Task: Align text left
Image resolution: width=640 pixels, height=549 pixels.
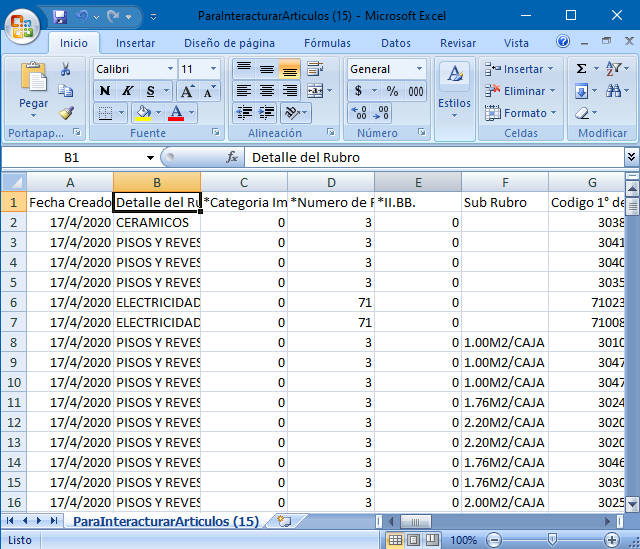Action: pyautogui.click(x=244, y=91)
